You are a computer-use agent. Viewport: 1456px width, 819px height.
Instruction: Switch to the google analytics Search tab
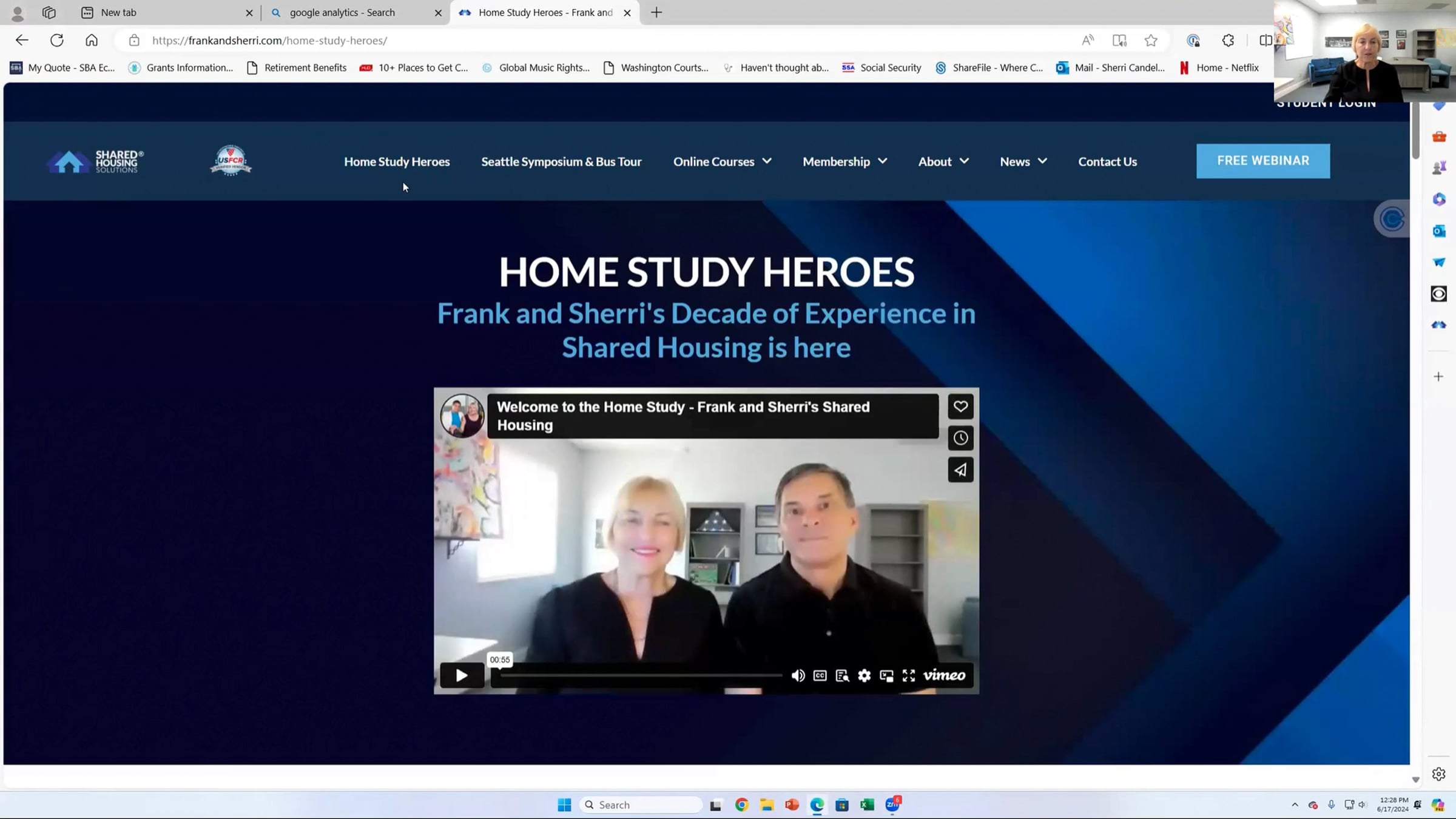point(342,12)
